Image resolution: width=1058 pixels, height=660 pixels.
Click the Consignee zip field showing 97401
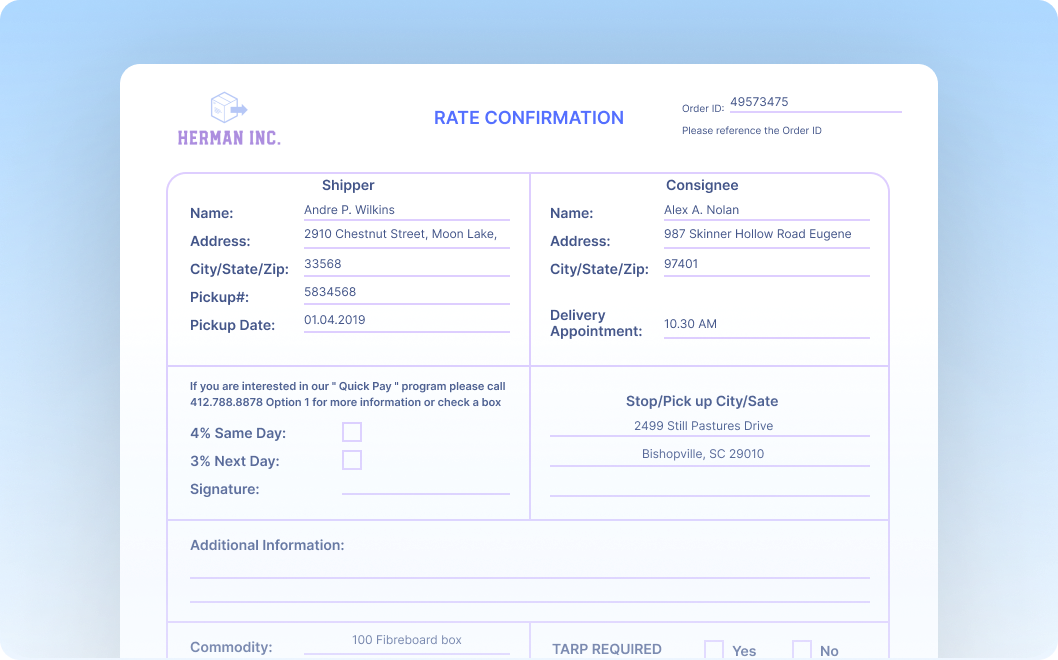pos(766,264)
